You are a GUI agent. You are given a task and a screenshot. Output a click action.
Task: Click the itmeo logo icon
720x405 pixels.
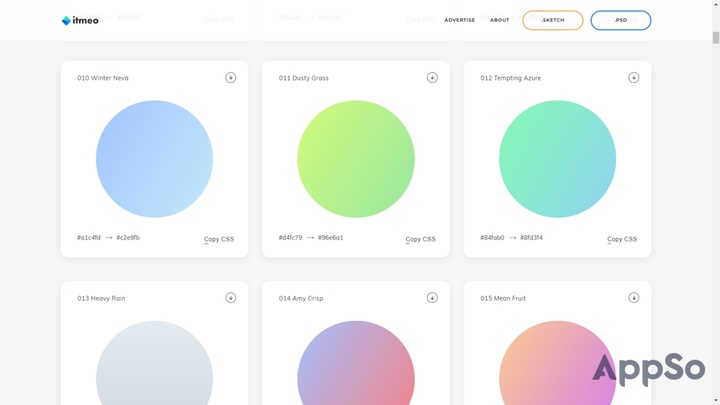click(66, 20)
